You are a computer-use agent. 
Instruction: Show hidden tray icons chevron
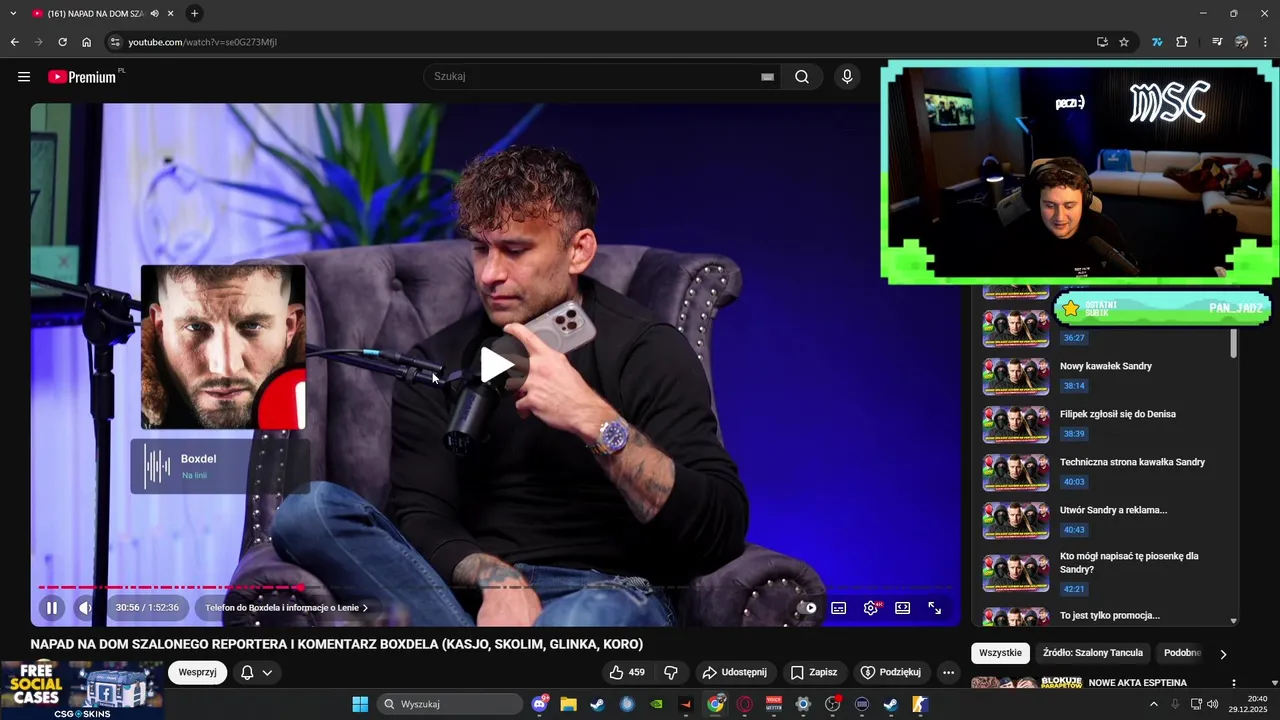coord(1154,704)
